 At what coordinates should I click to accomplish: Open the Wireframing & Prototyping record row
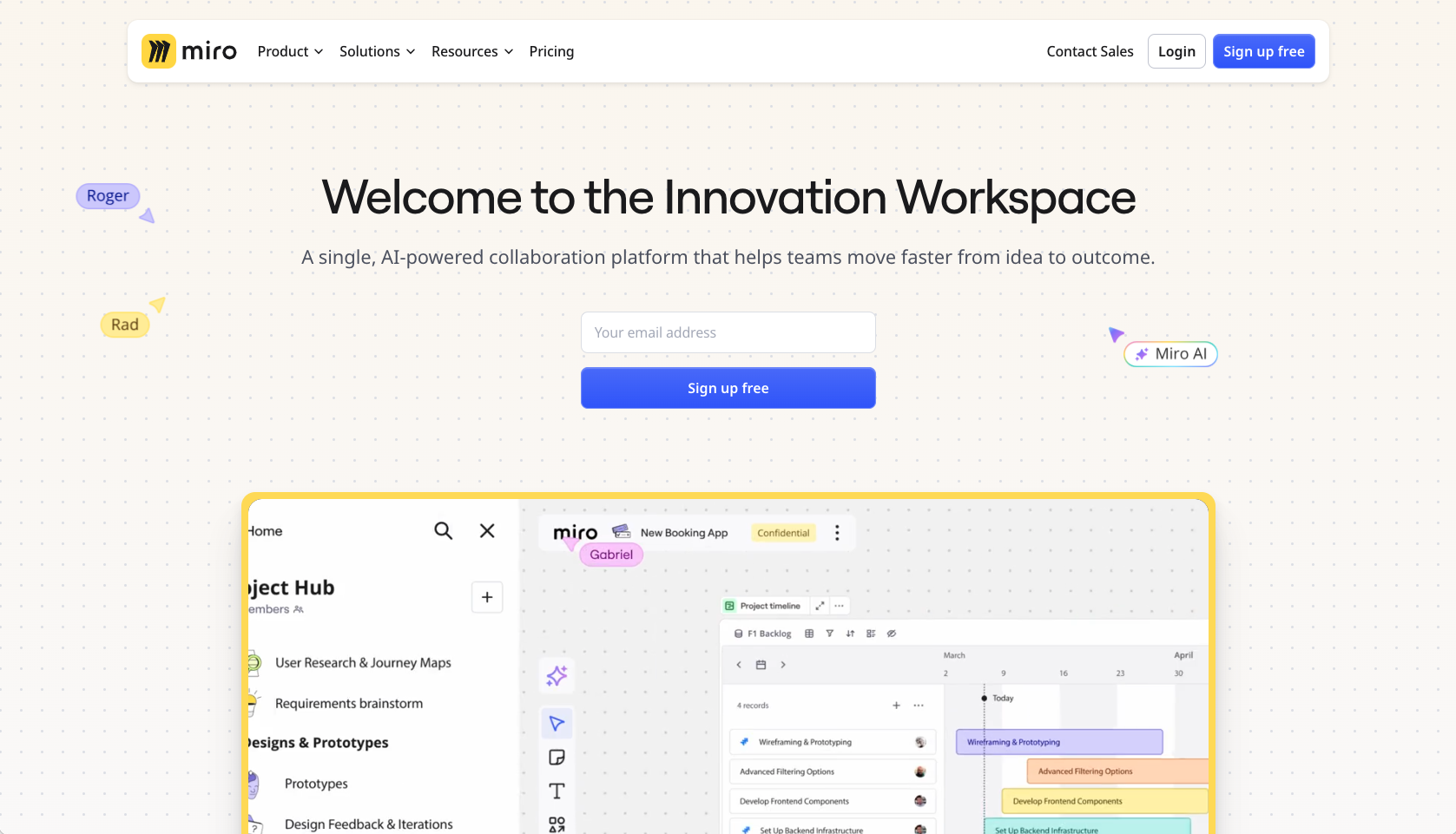coord(833,742)
